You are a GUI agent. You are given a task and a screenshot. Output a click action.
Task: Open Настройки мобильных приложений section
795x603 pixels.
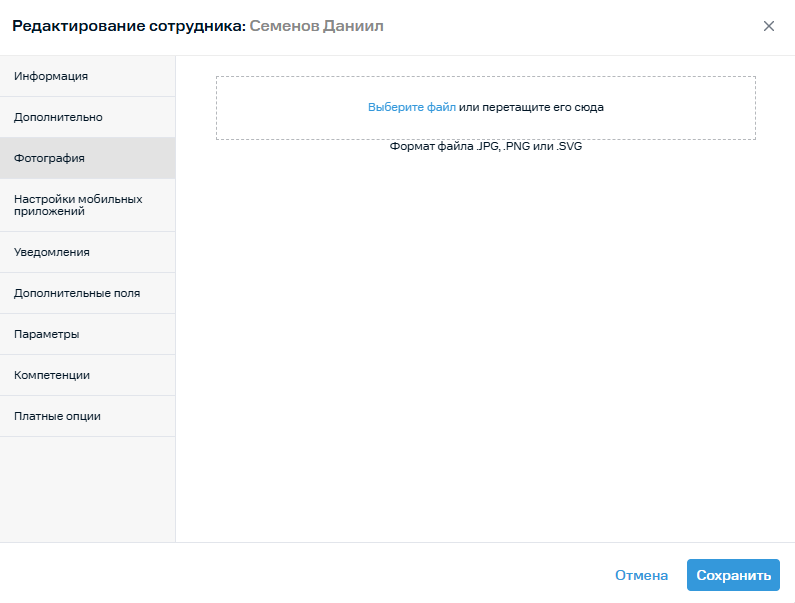click(78, 205)
